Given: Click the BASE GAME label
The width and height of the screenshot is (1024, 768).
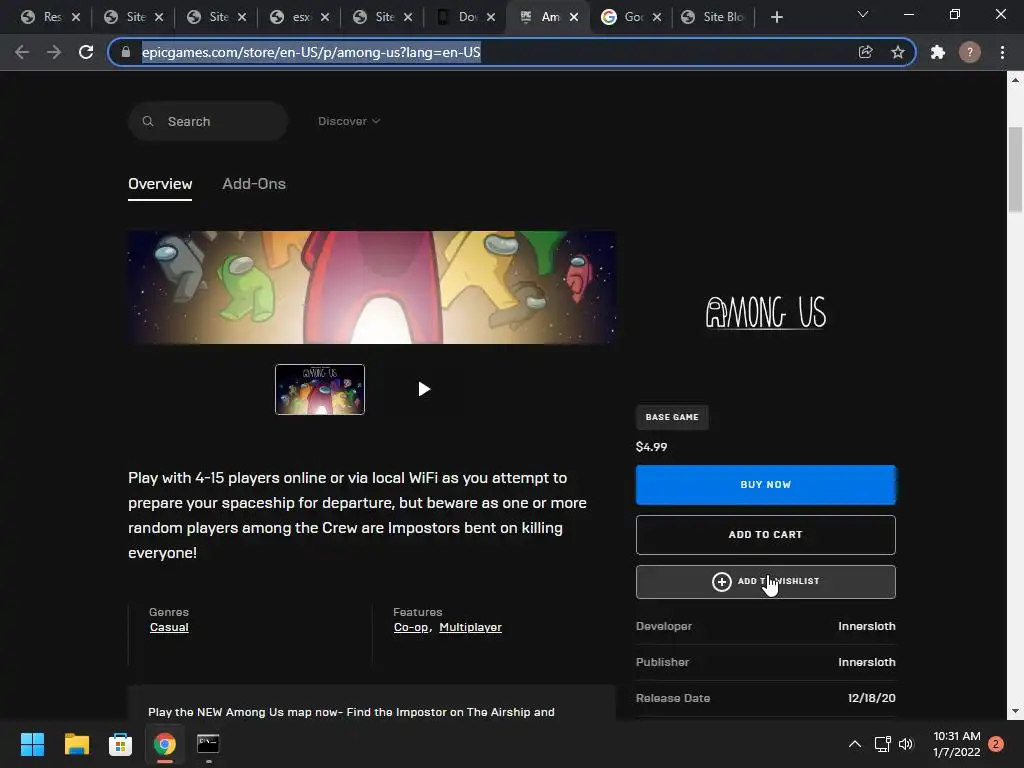Looking at the screenshot, I should [x=672, y=417].
